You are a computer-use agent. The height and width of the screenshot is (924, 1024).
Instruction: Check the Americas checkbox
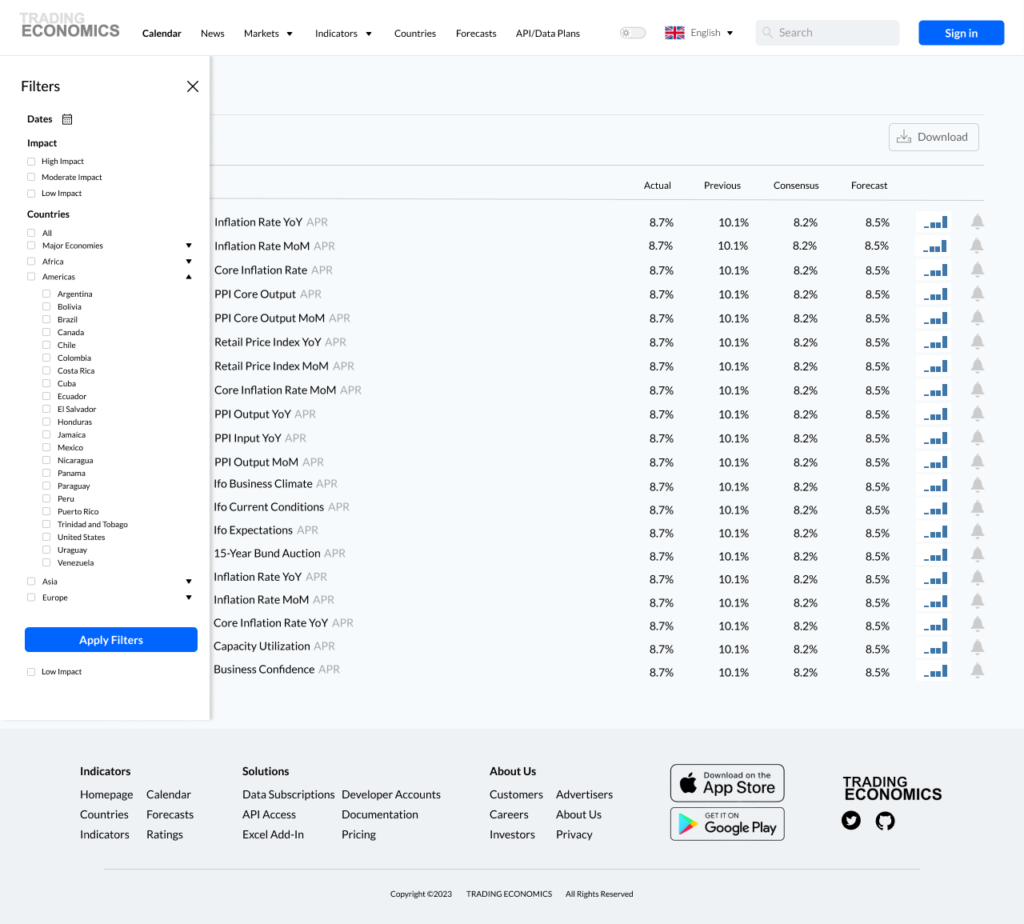(31, 277)
